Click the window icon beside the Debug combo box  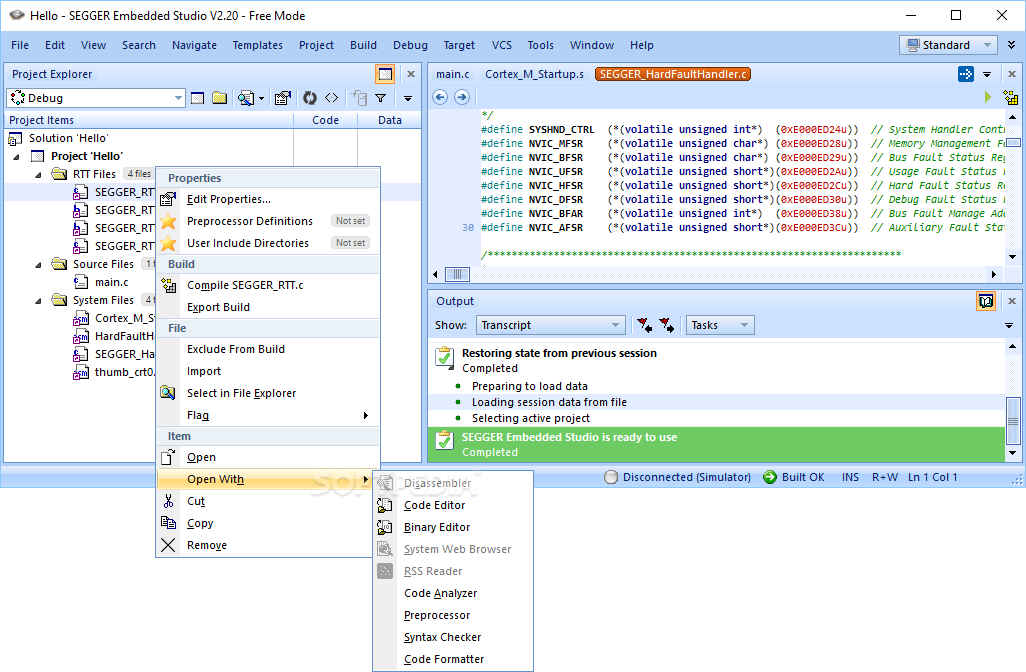click(x=198, y=98)
